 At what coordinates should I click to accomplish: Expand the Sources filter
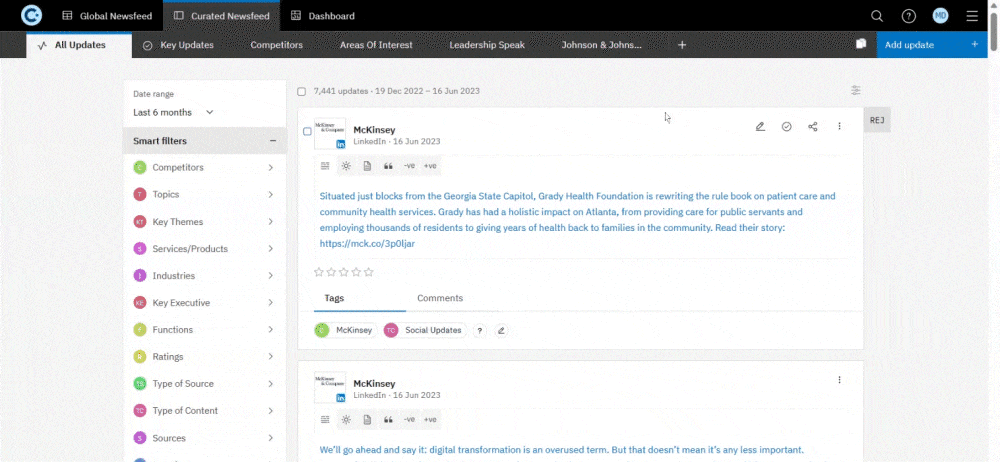pos(205,438)
